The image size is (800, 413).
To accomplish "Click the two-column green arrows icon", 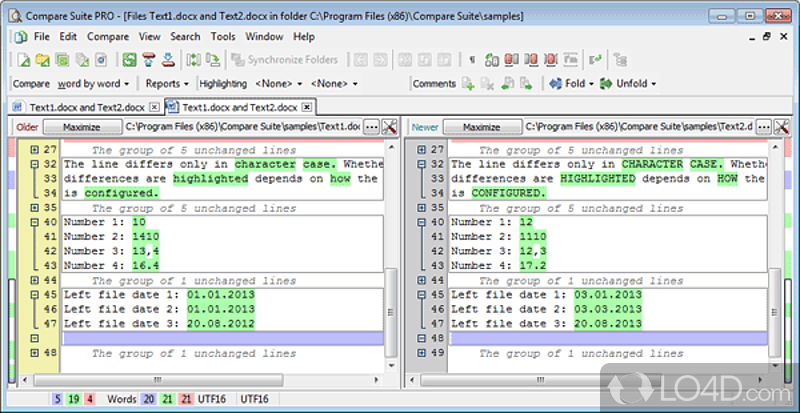I will tap(193, 60).
